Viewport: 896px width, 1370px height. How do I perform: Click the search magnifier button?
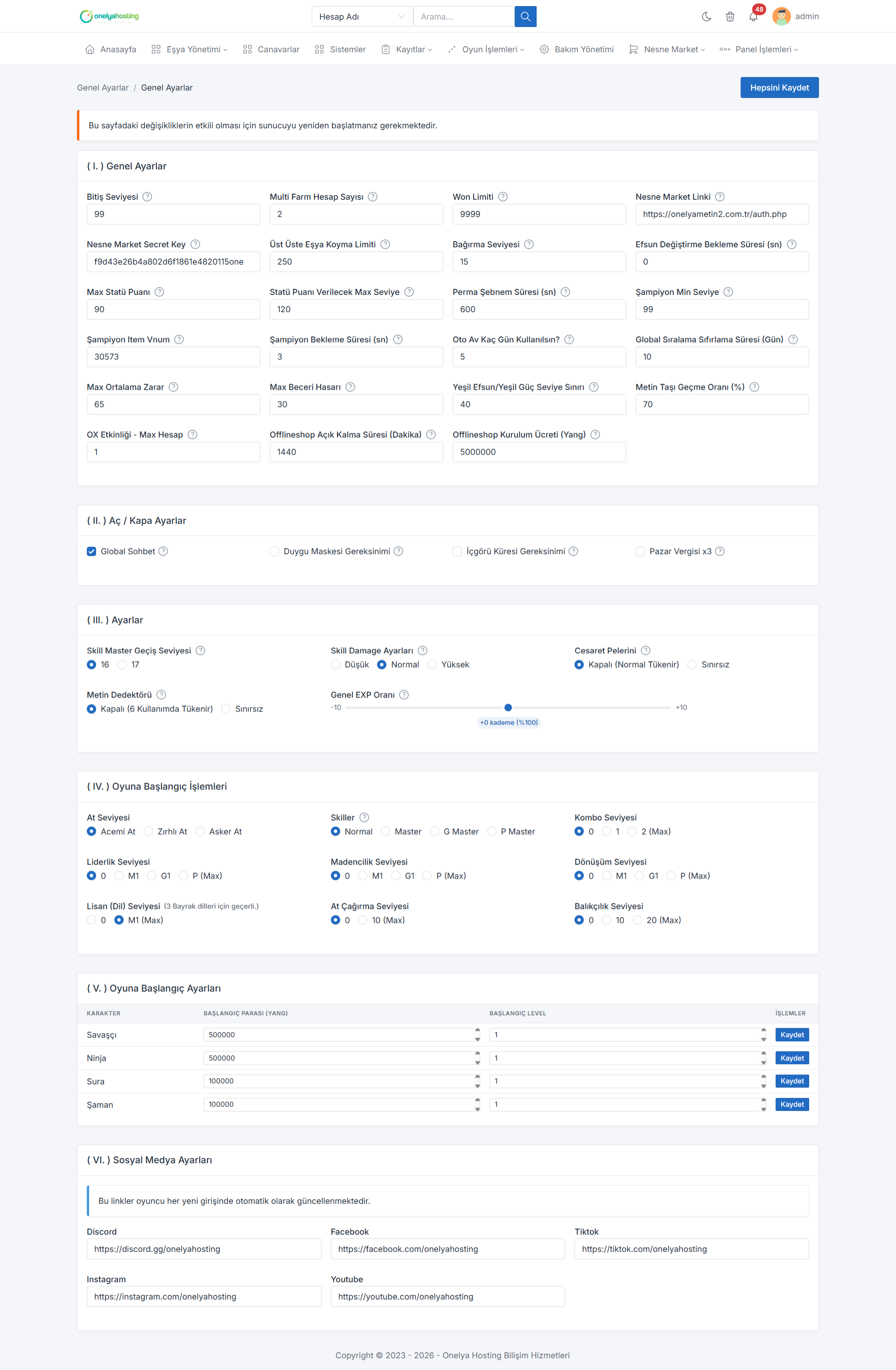[x=525, y=17]
